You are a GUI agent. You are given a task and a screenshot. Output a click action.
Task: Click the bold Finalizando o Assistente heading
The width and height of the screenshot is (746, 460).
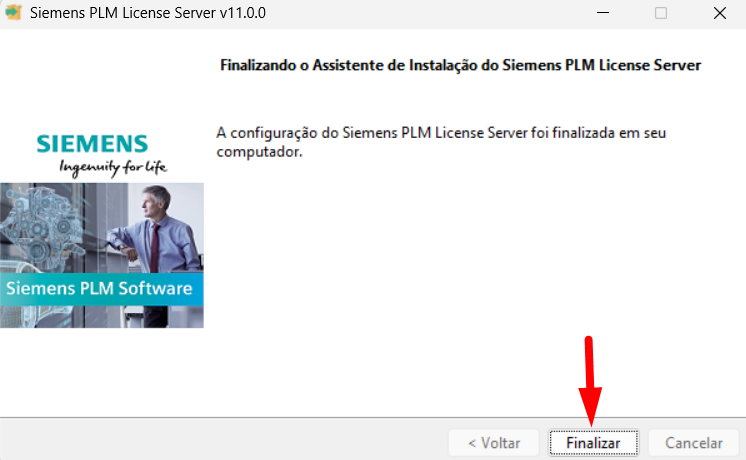460,65
